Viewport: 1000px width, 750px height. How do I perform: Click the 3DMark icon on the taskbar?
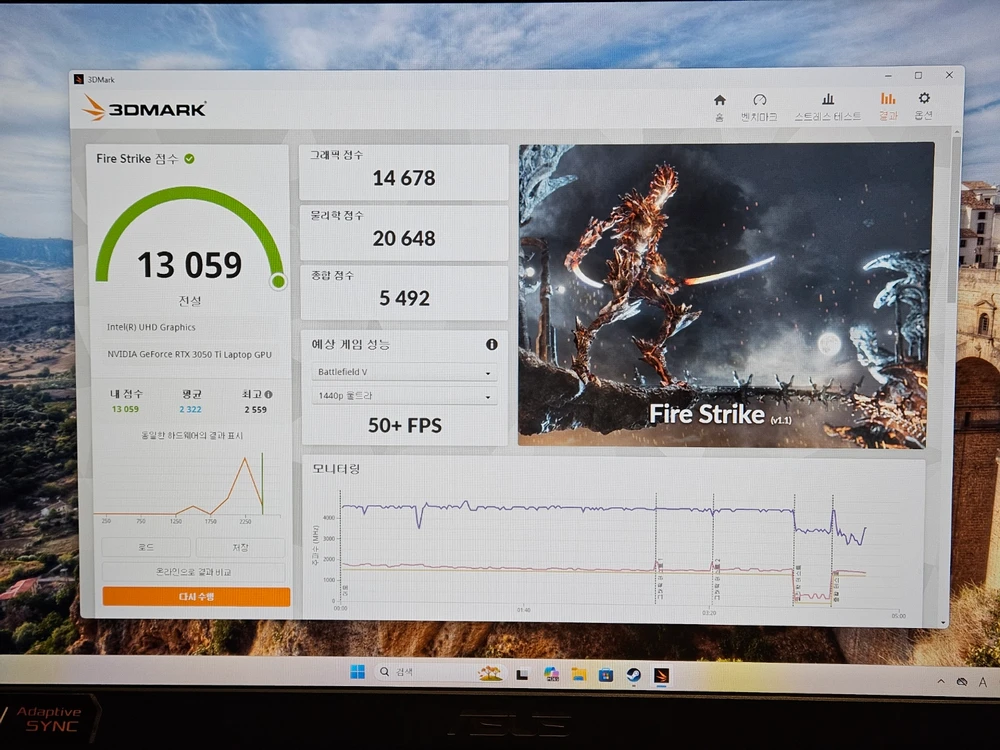(661, 675)
